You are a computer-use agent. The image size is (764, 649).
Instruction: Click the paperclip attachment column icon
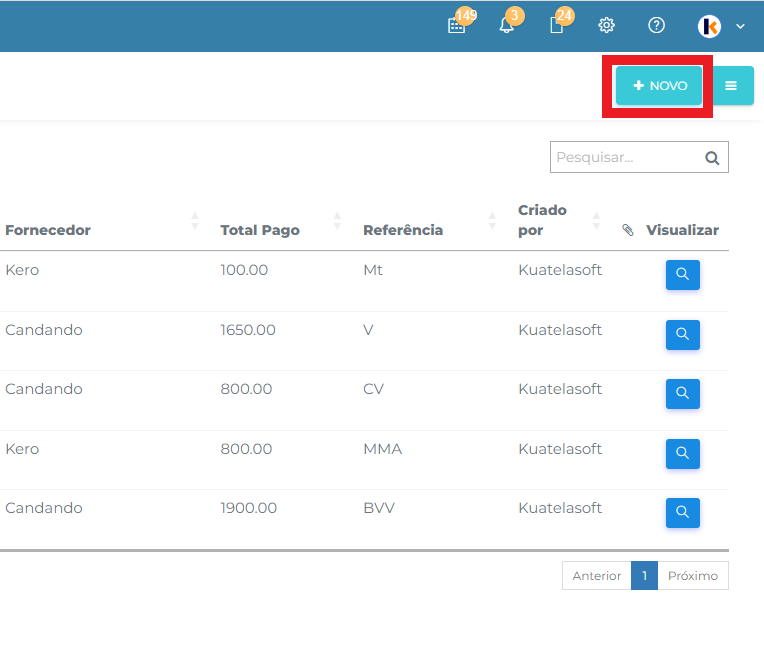click(628, 230)
